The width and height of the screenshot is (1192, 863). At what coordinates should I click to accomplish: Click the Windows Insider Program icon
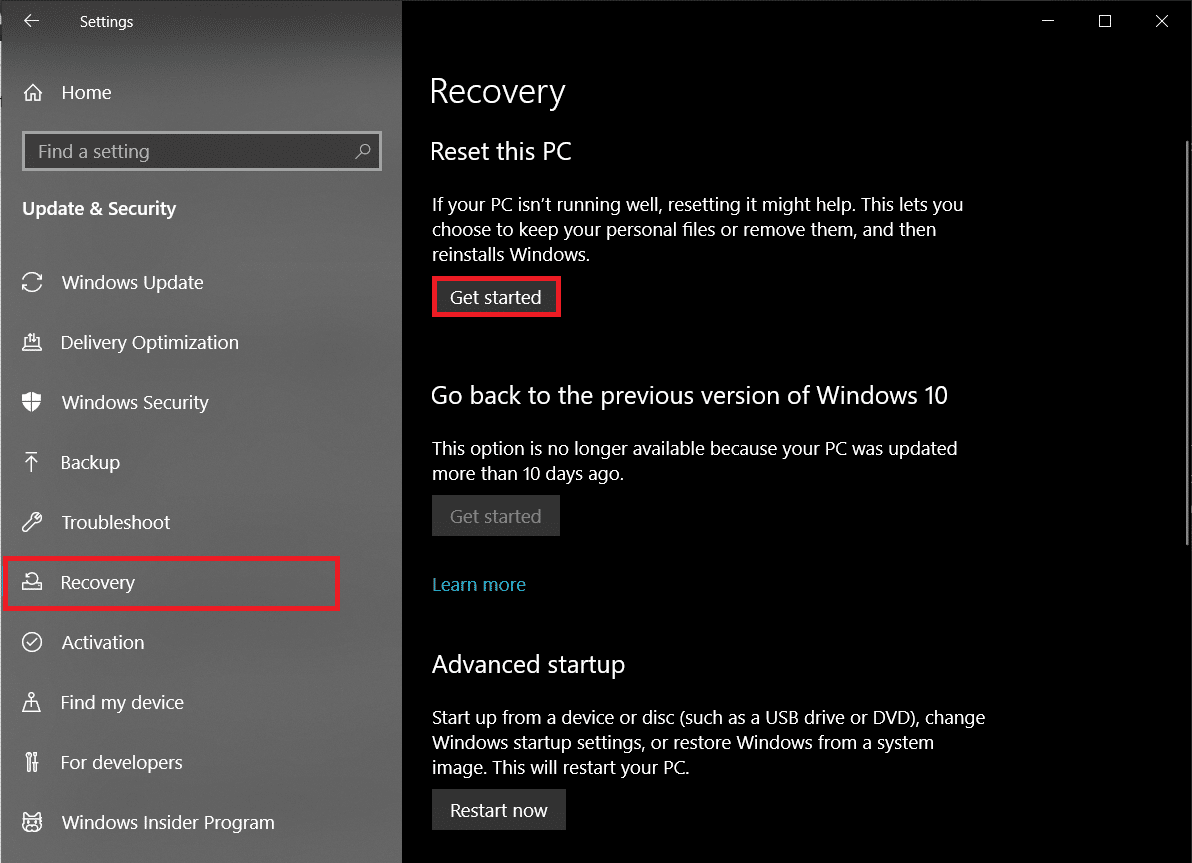(x=33, y=822)
